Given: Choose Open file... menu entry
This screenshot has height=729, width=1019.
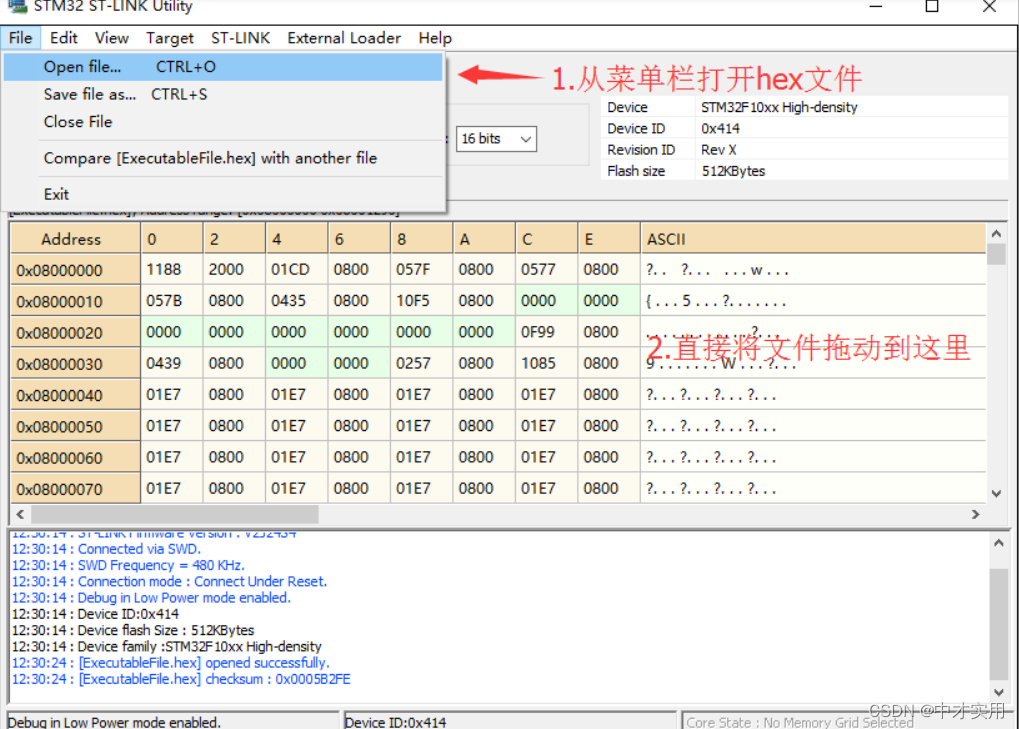Looking at the screenshot, I should point(223,67).
